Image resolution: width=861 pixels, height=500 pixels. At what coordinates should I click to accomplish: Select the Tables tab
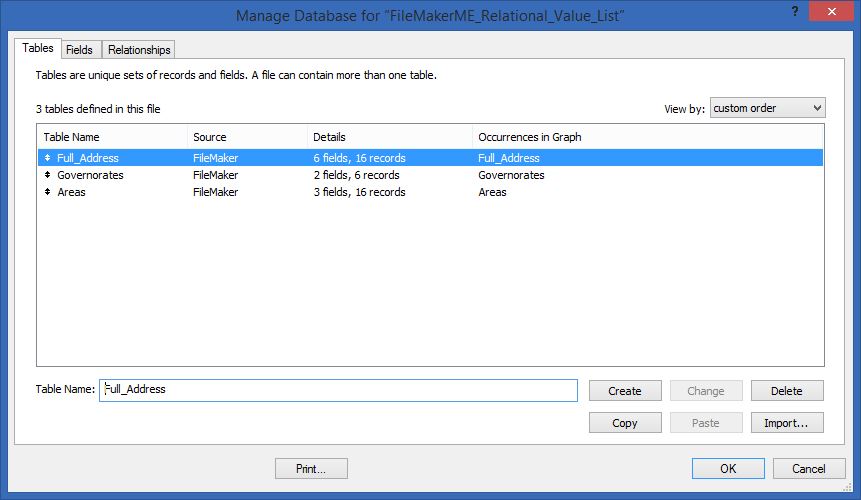click(38, 49)
